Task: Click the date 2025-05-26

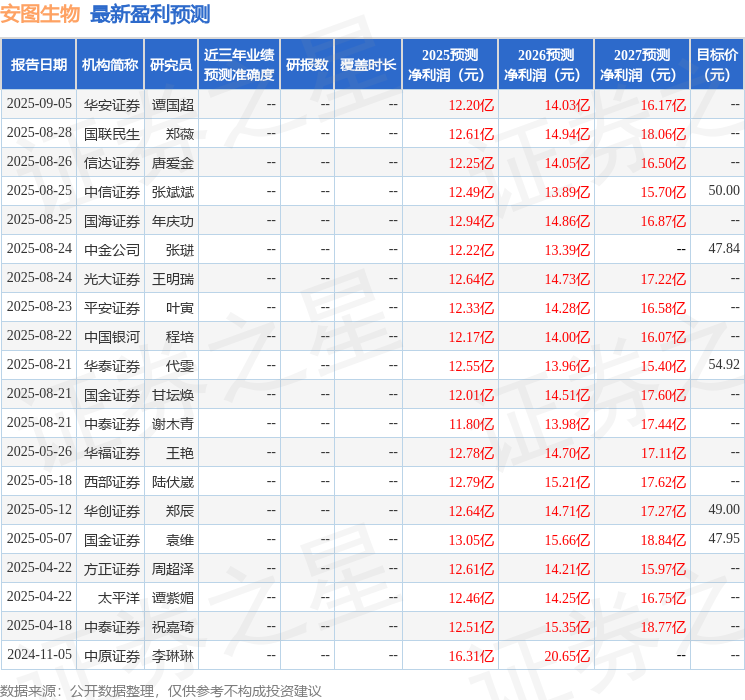Action: pos(39,451)
